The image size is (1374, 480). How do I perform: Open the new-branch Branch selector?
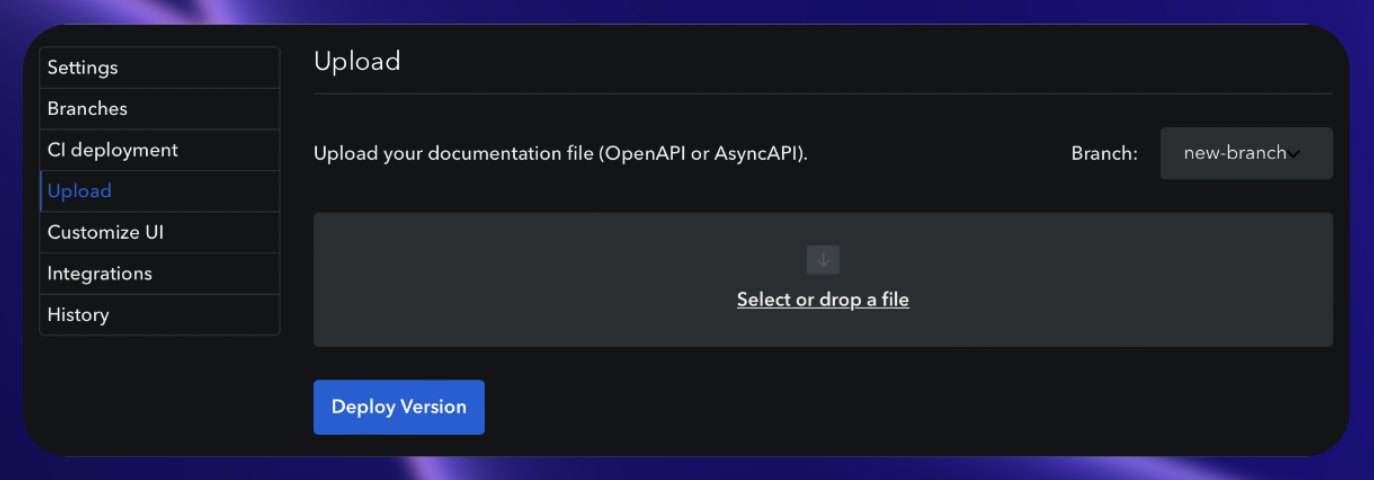(1246, 153)
